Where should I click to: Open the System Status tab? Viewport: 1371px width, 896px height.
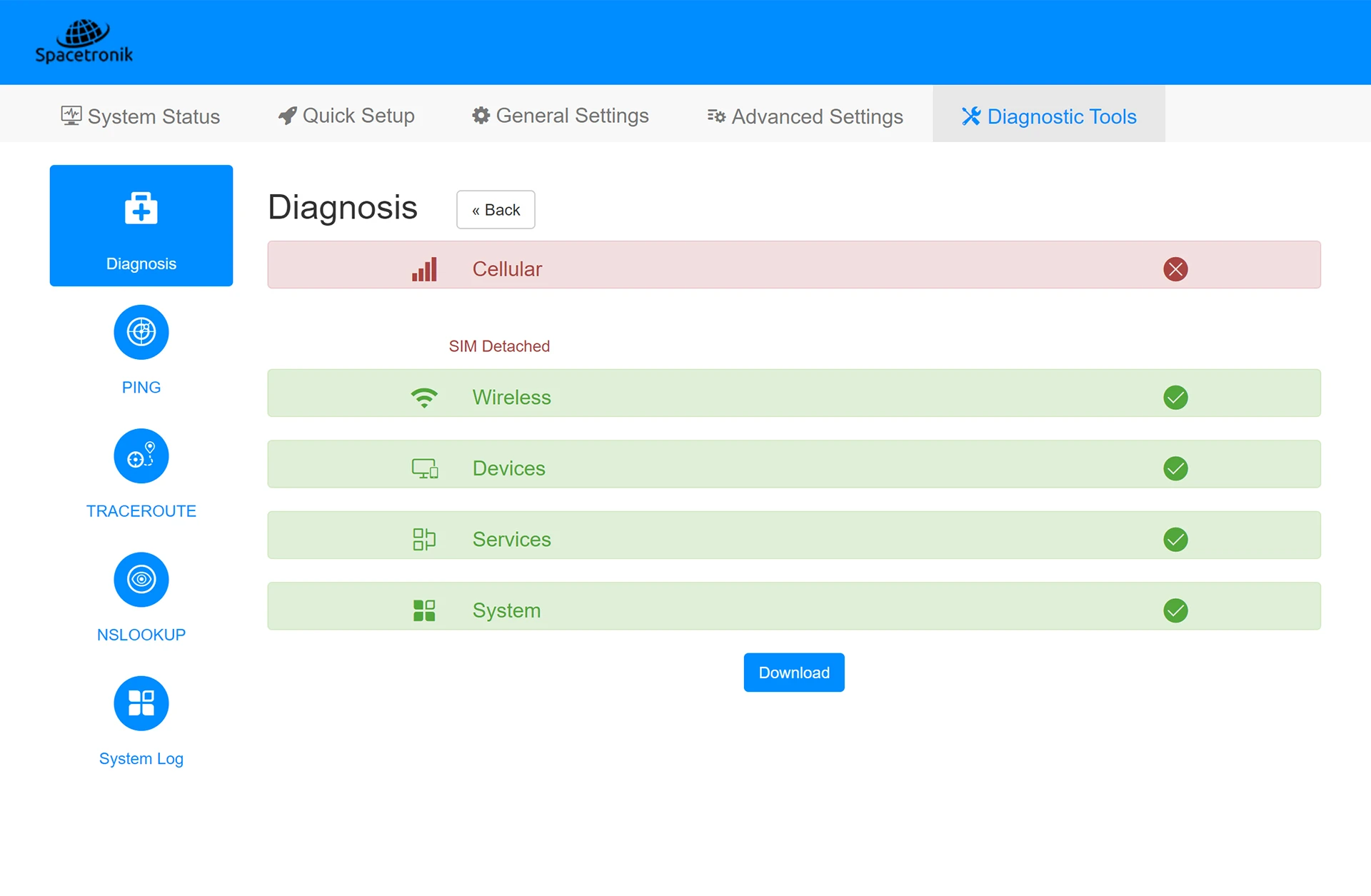pos(141,116)
